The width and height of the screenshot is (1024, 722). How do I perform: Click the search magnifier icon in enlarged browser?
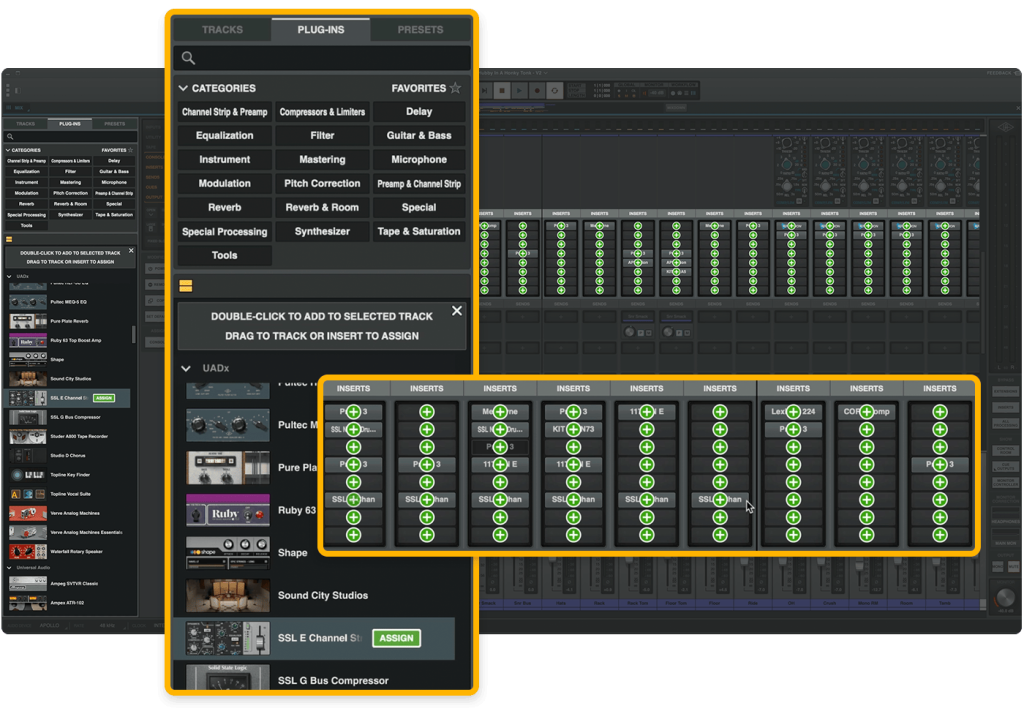(x=188, y=59)
